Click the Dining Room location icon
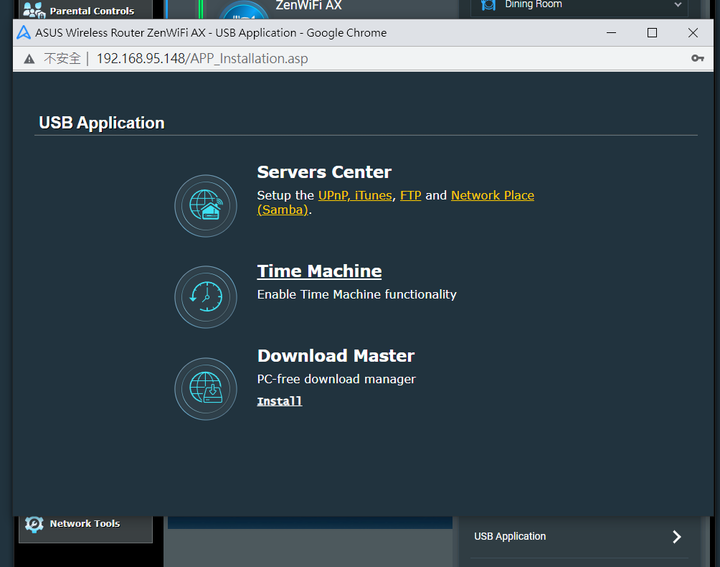Screen dimensions: 720x567 pos(488,5)
